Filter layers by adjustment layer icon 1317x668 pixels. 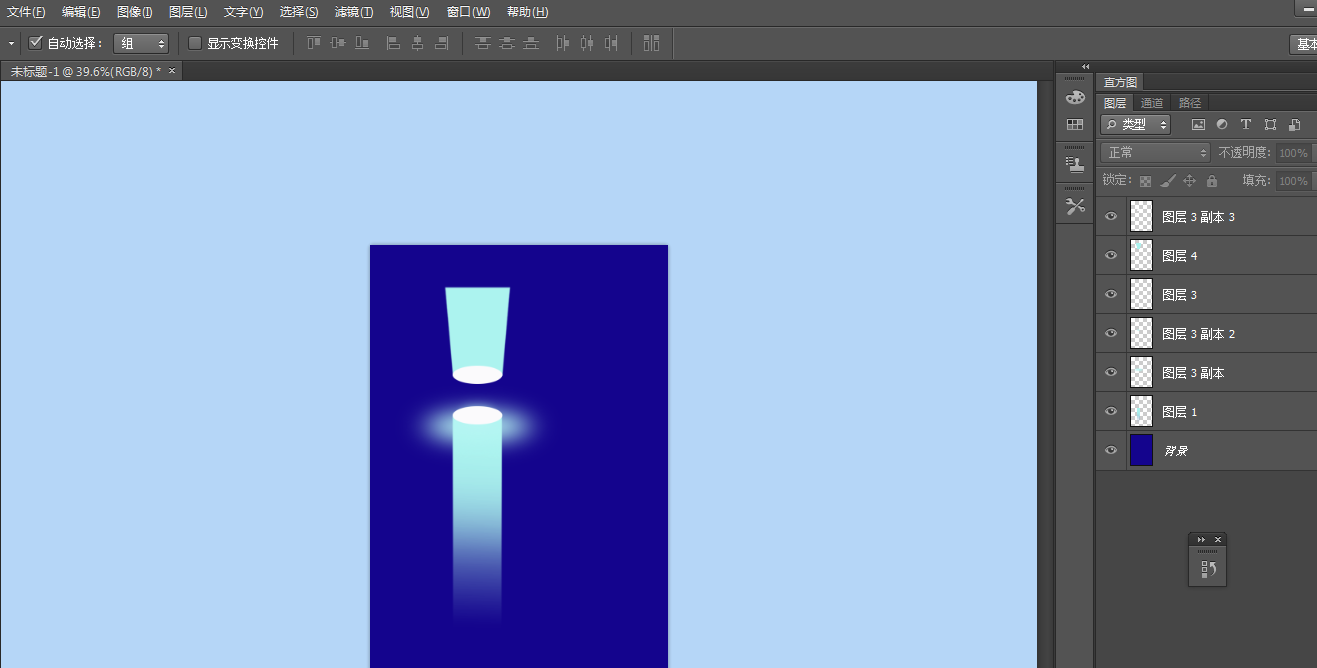(1222, 125)
